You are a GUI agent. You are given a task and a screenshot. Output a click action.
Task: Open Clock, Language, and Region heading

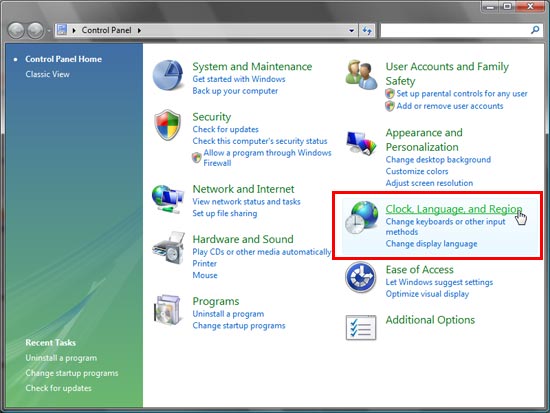tap(454, 209)
